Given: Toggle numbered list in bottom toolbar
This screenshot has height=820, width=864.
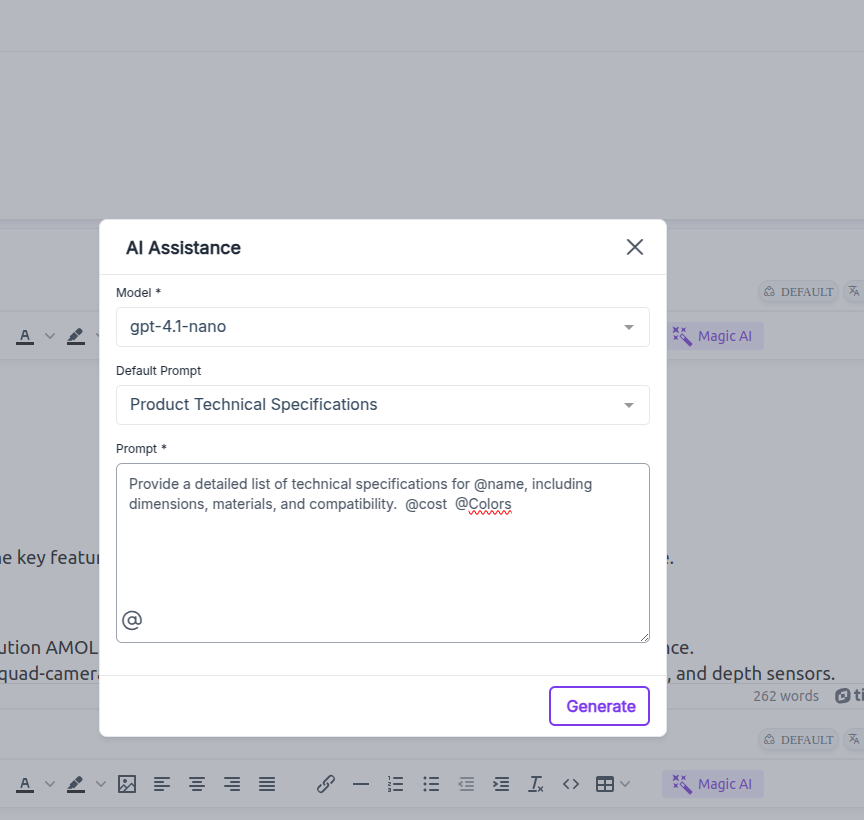Looking at the screenshot, I should (x=396, y=784).
